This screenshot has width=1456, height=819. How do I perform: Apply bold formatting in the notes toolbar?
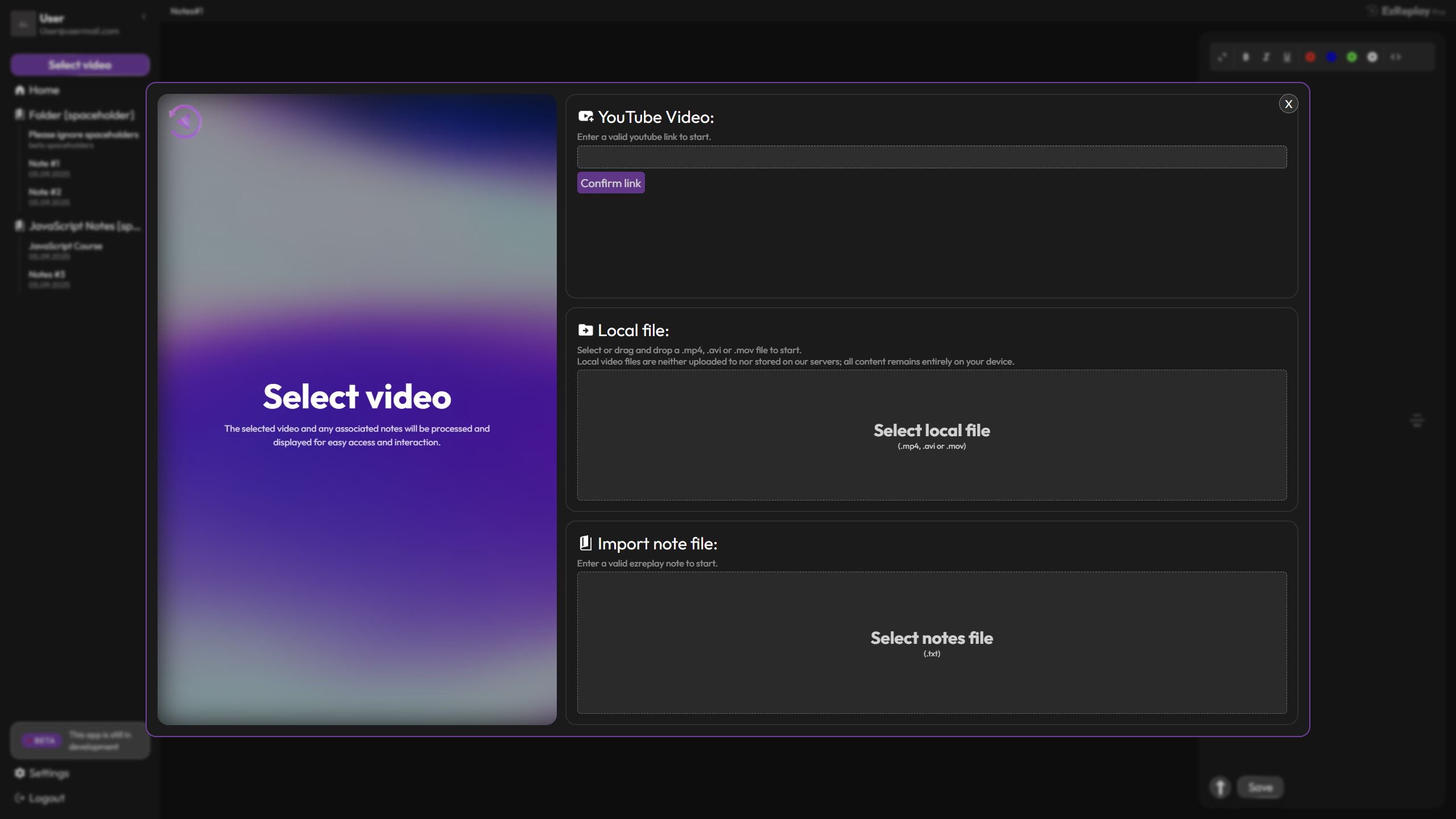1245,57
